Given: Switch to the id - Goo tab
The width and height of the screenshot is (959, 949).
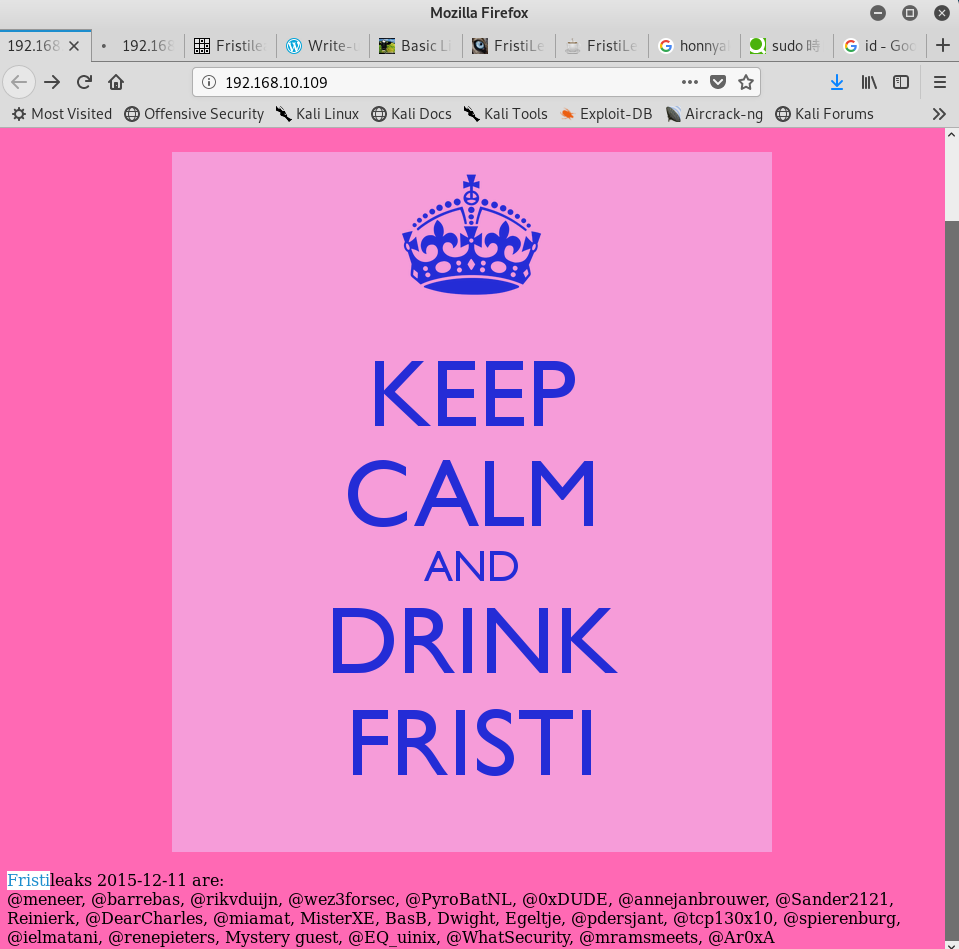Looking at the screenshot, I should pos(880,46).
